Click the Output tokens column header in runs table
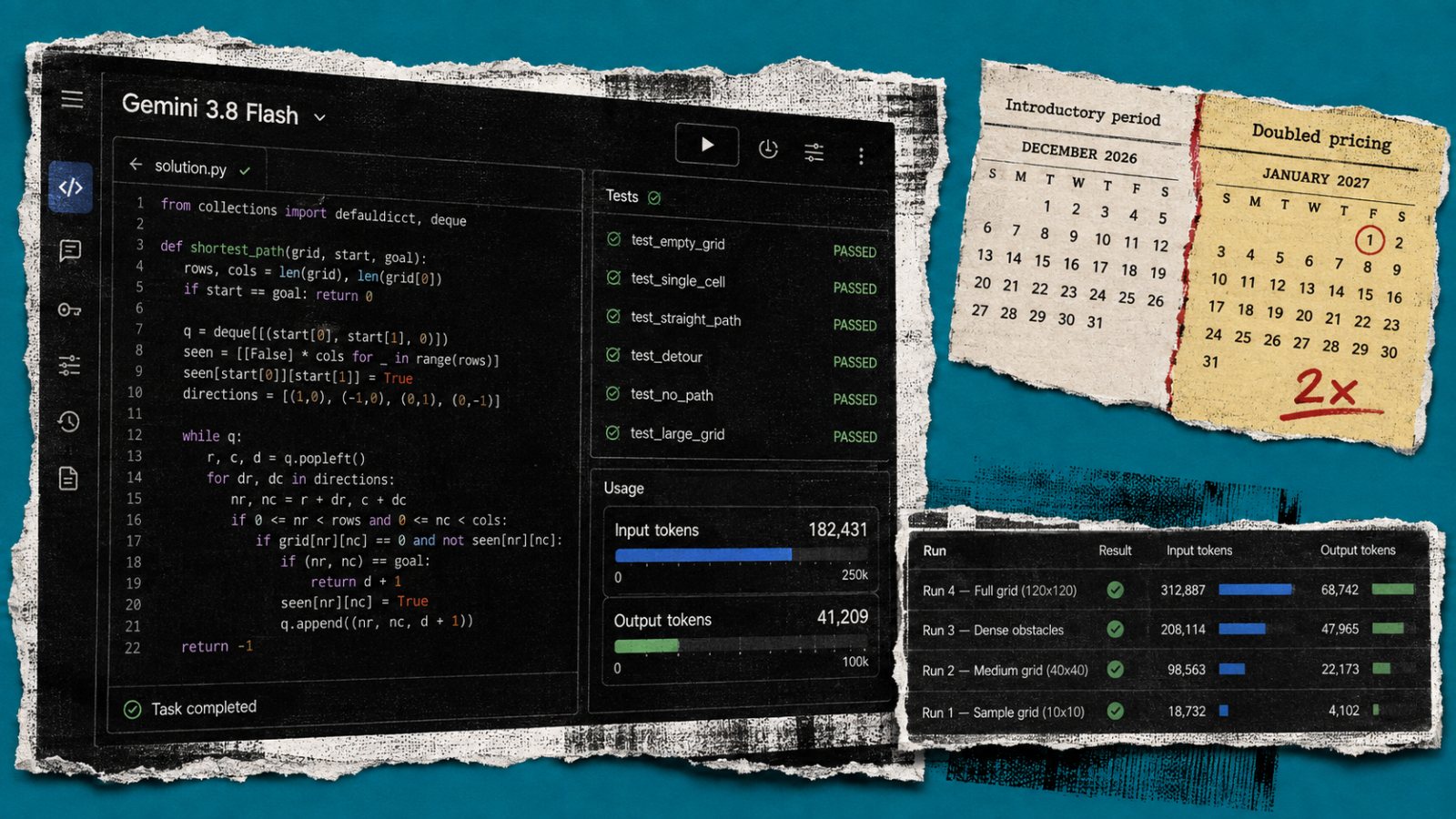 (1358, 550)
